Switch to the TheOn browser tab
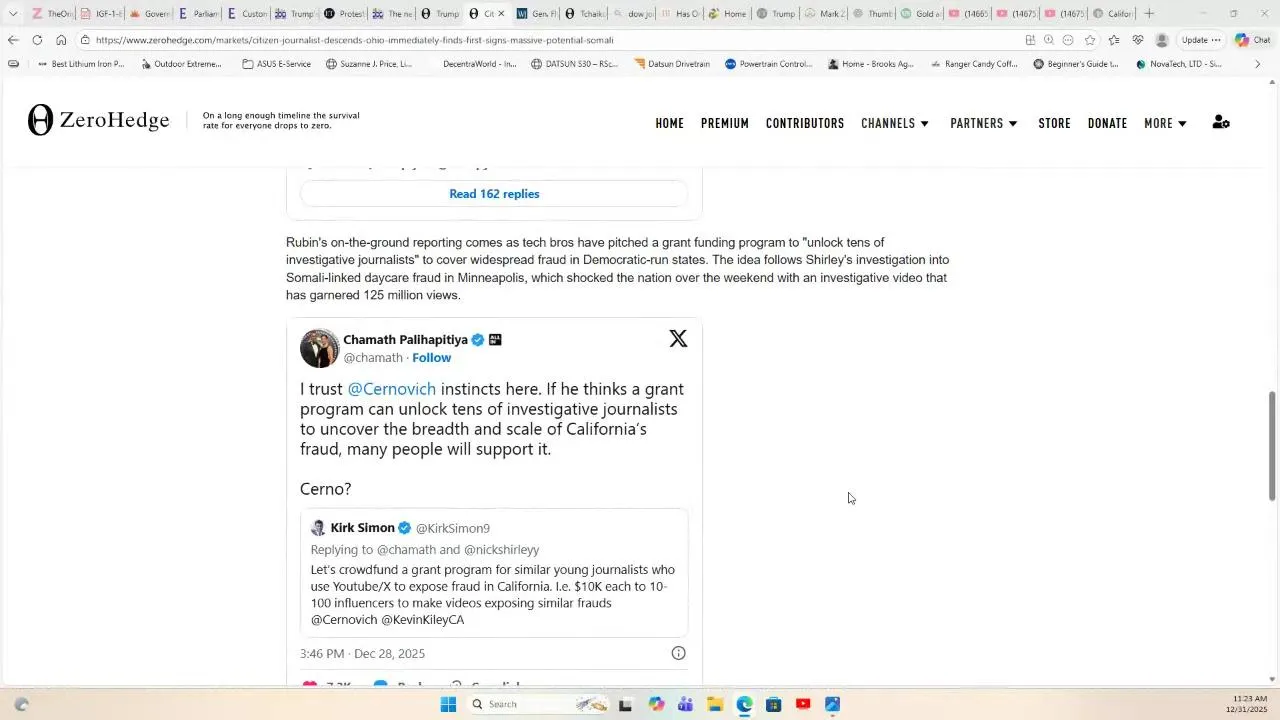1280x720 pixels. pos(51,13)
